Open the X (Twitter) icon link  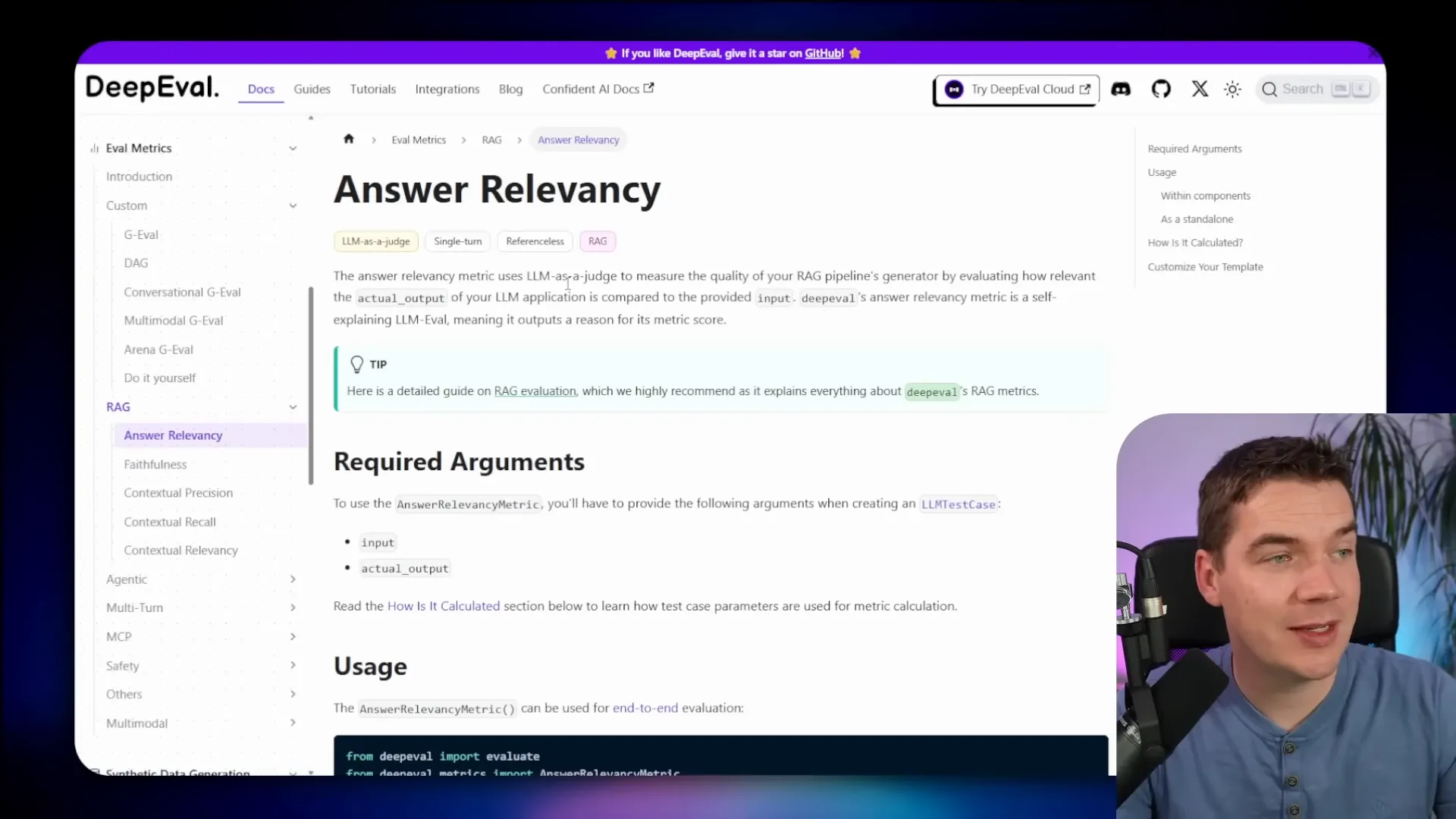[x=1200, y=89]
